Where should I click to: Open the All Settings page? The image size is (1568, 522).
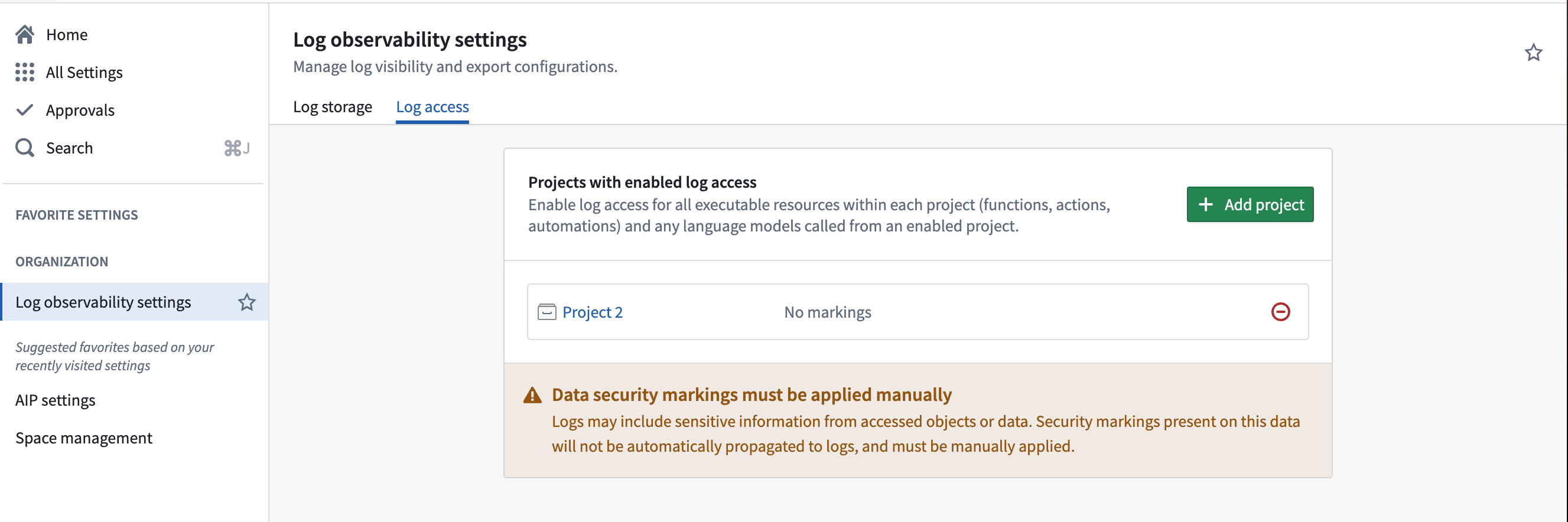84,73
